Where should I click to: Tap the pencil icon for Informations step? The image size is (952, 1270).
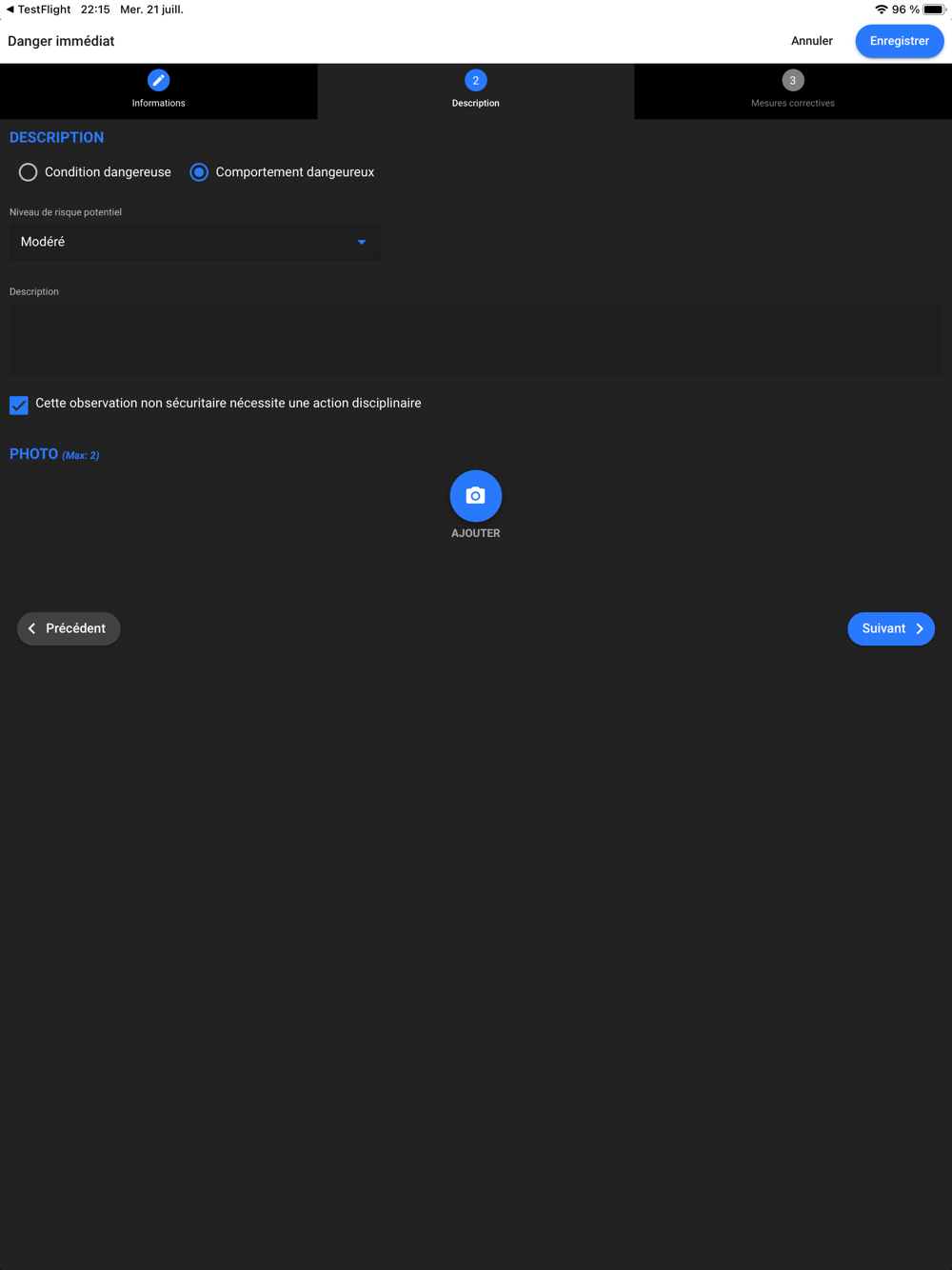pos(158,81)
